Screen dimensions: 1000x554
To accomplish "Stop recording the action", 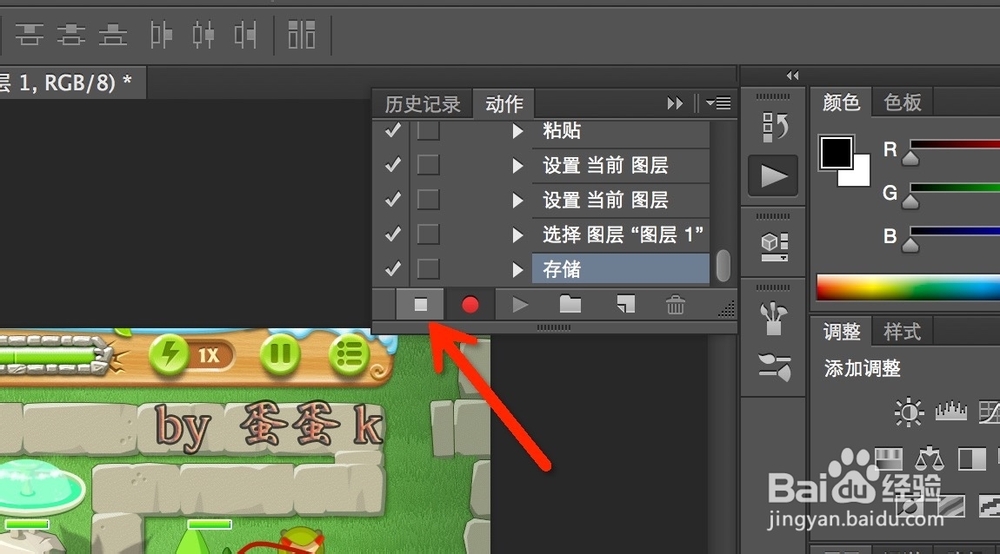I will (x=420, y=305).
